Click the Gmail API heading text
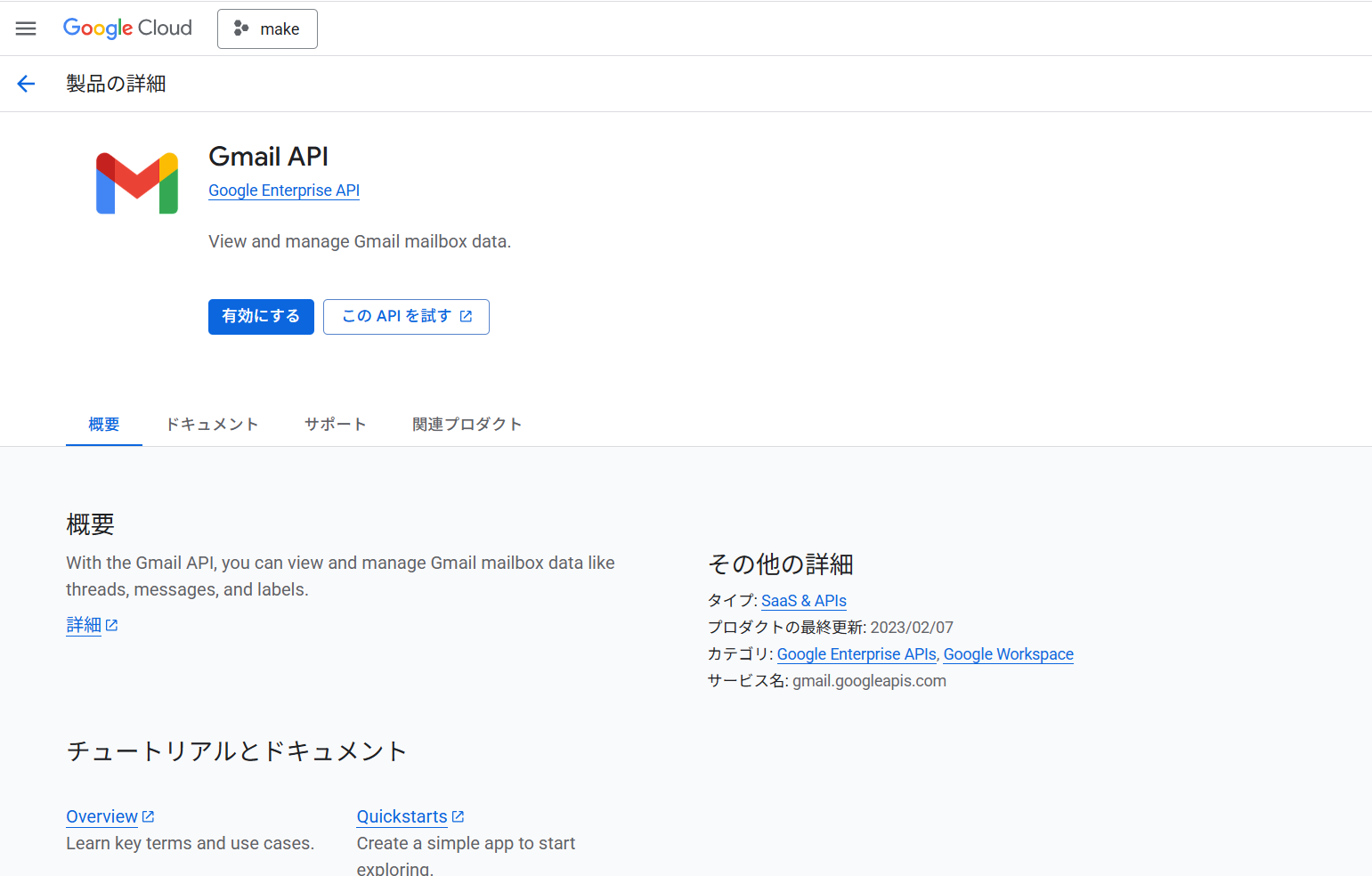Screen dimensions: 1372x876 tap(268, 157)
